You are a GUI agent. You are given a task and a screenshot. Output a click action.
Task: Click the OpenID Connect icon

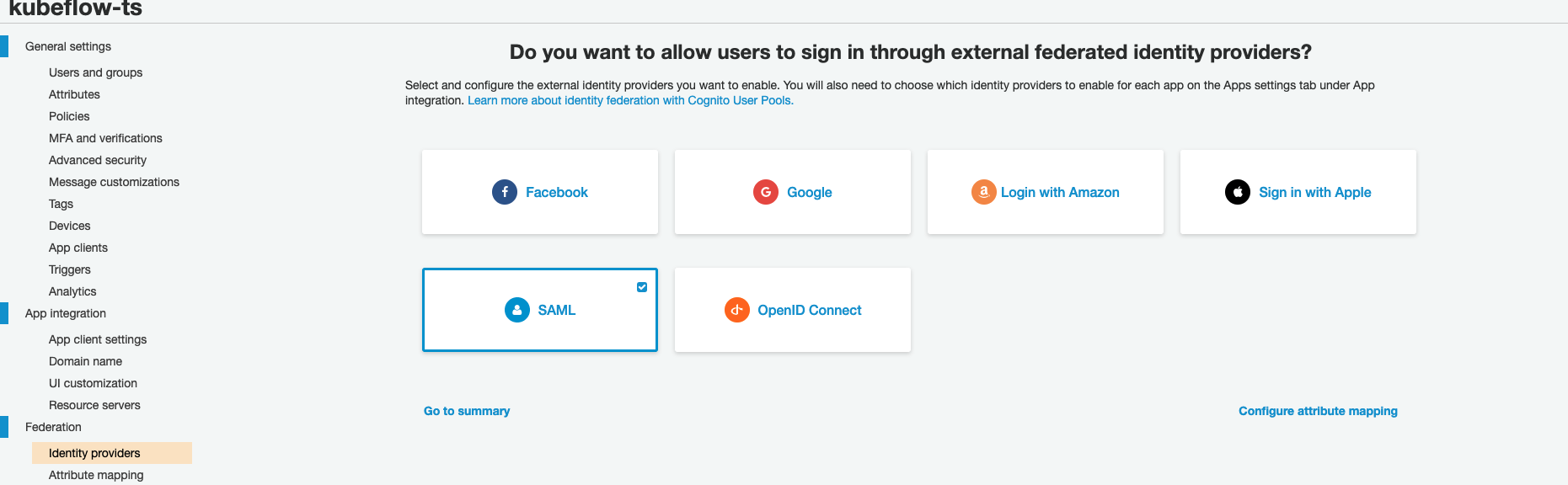point(736,310)
